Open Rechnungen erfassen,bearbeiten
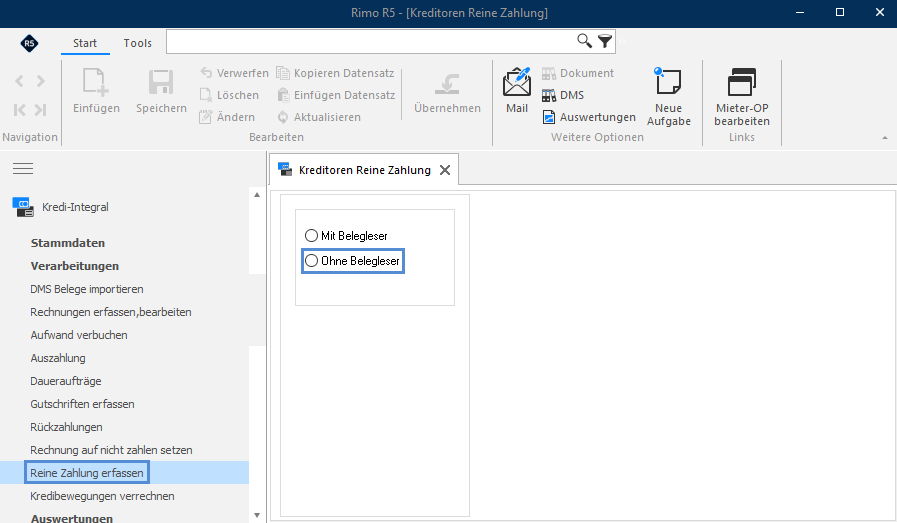Viewport: 897px width, 523px height. (x=110, y=312)
